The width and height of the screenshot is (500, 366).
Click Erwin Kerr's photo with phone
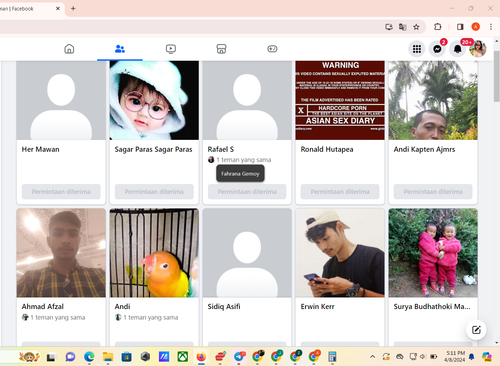click(340, 253)
